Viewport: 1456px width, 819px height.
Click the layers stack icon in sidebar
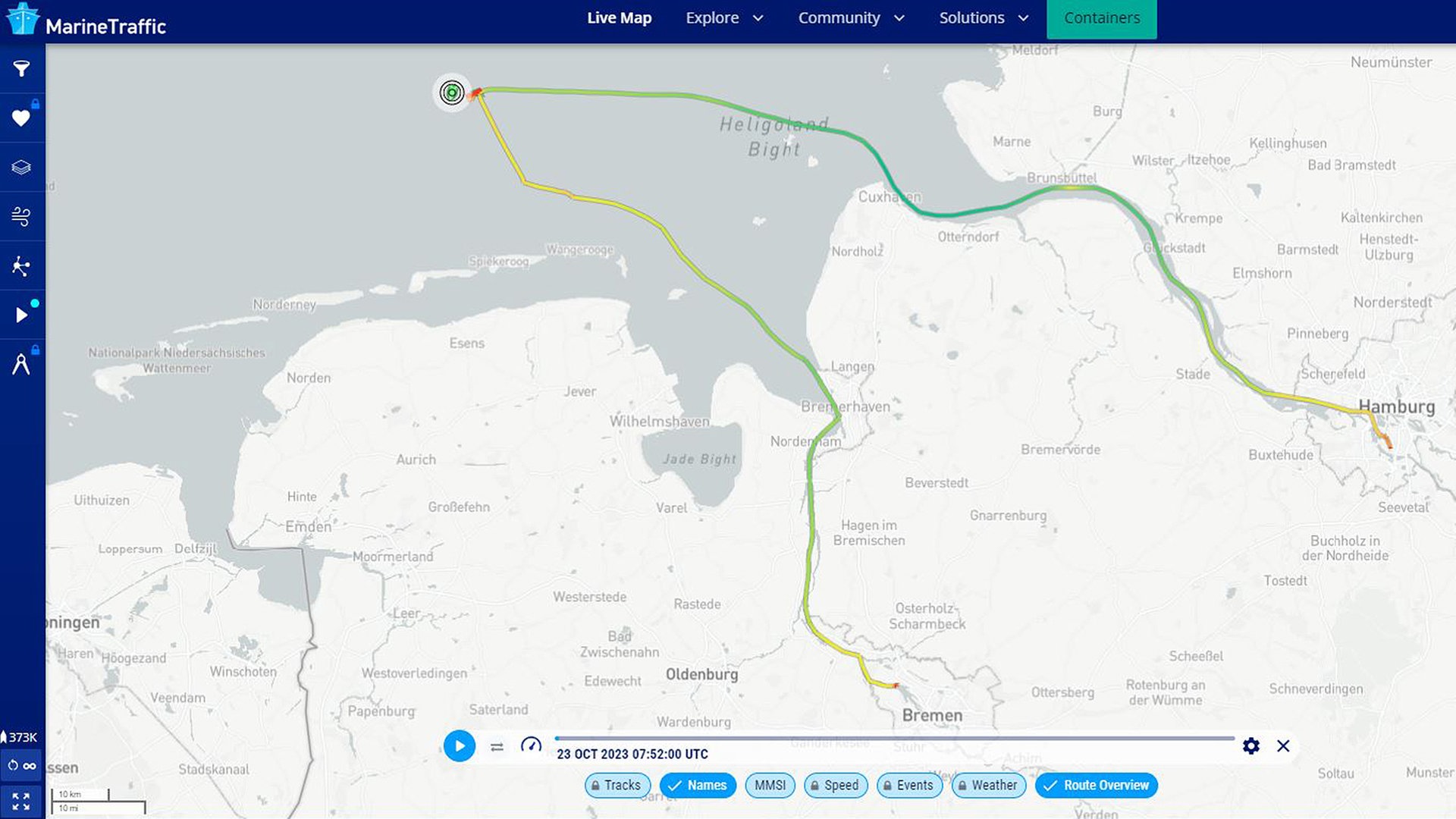(22, 166)
